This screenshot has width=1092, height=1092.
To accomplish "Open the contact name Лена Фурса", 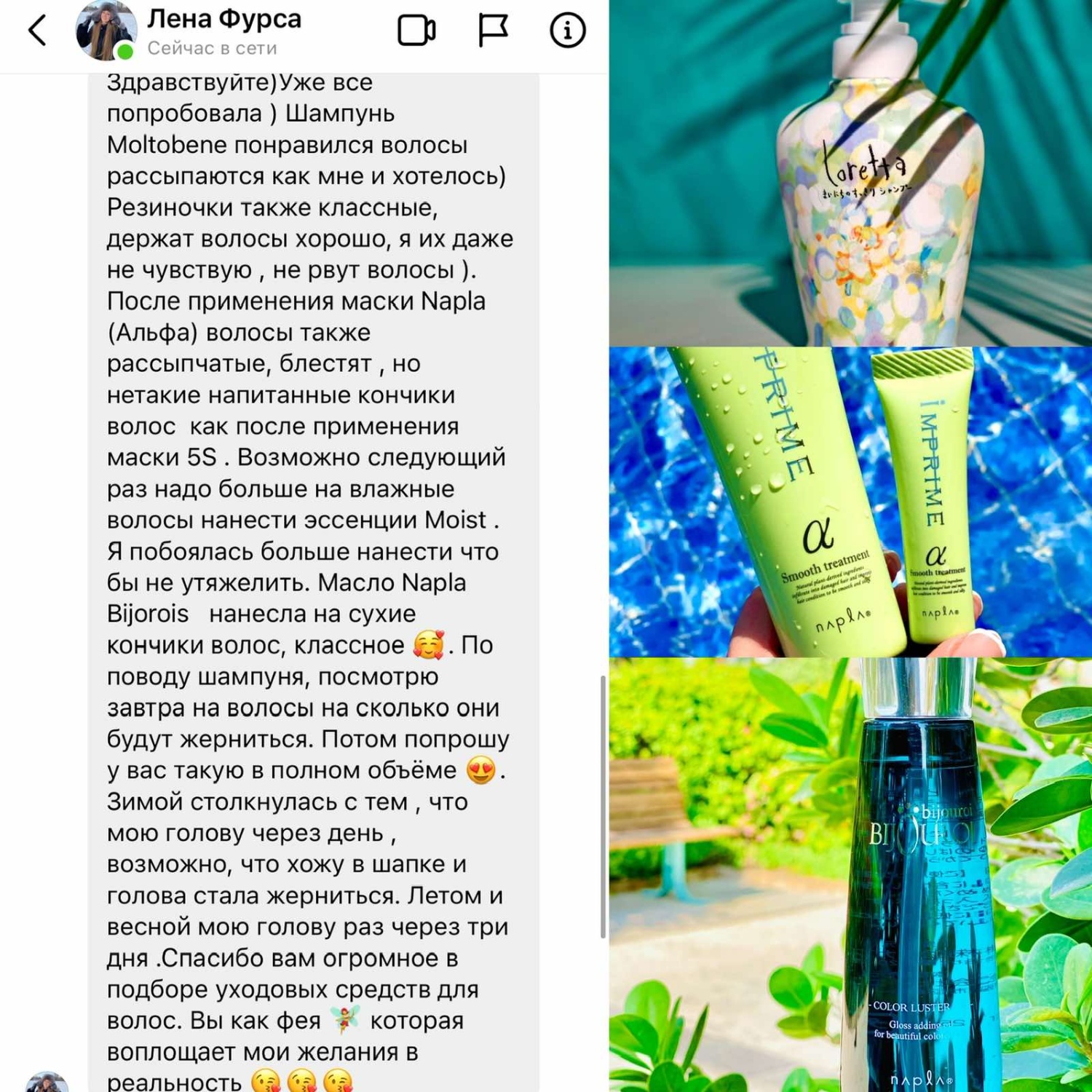I will click(224, 19).
